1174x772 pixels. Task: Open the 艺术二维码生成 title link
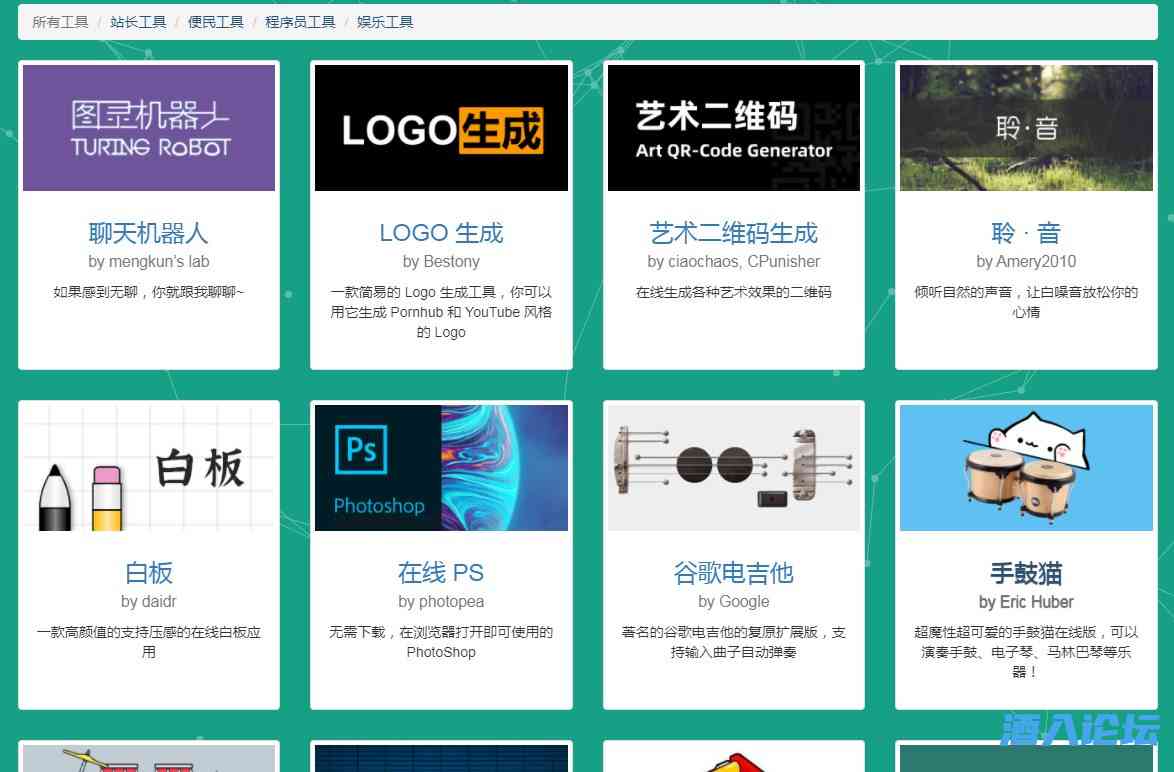pyautogui.click(x=733, y=233)
